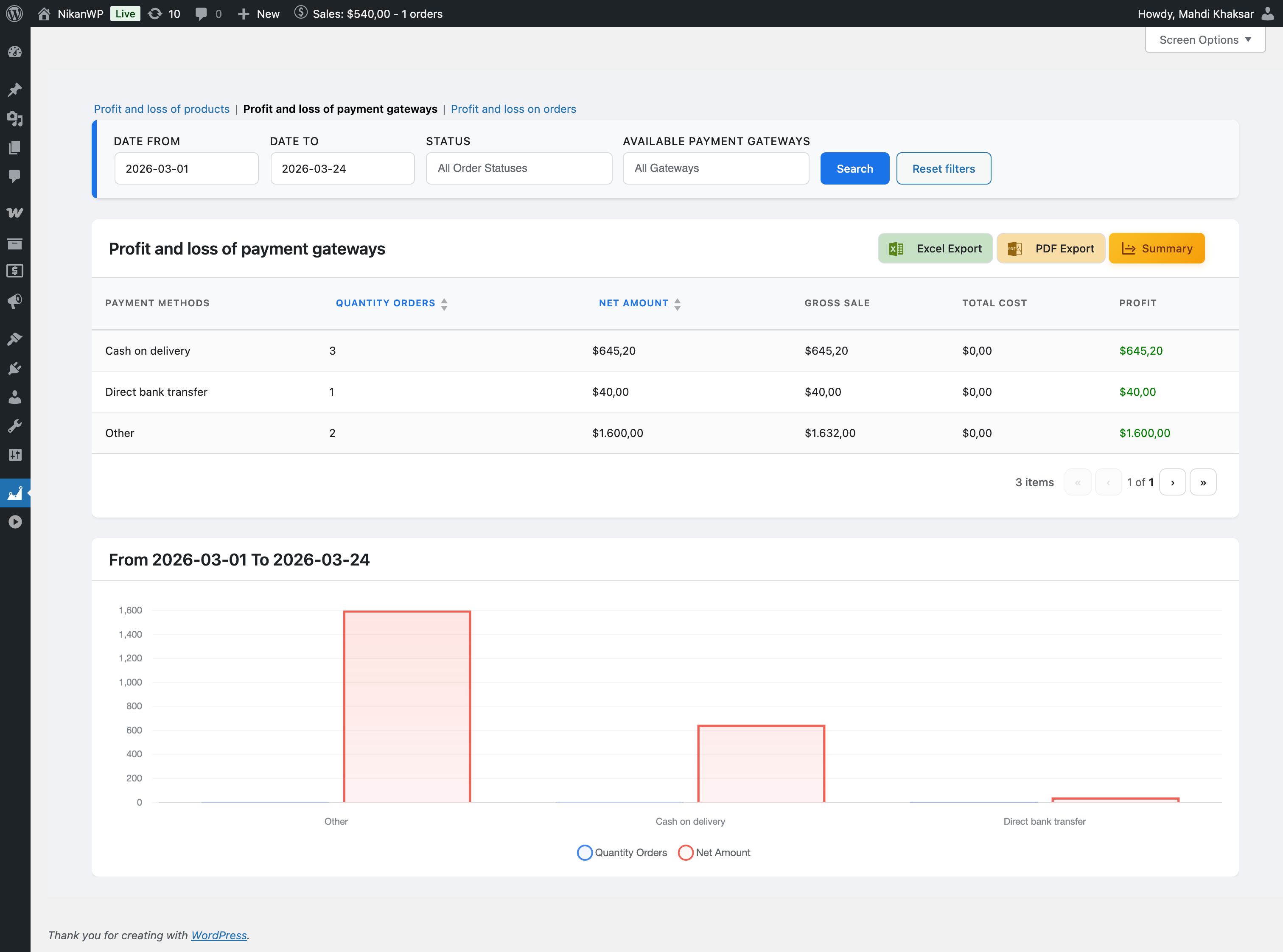Sort table by Quantity Orders column
1283x952 pixels.
tap(386, 303)
